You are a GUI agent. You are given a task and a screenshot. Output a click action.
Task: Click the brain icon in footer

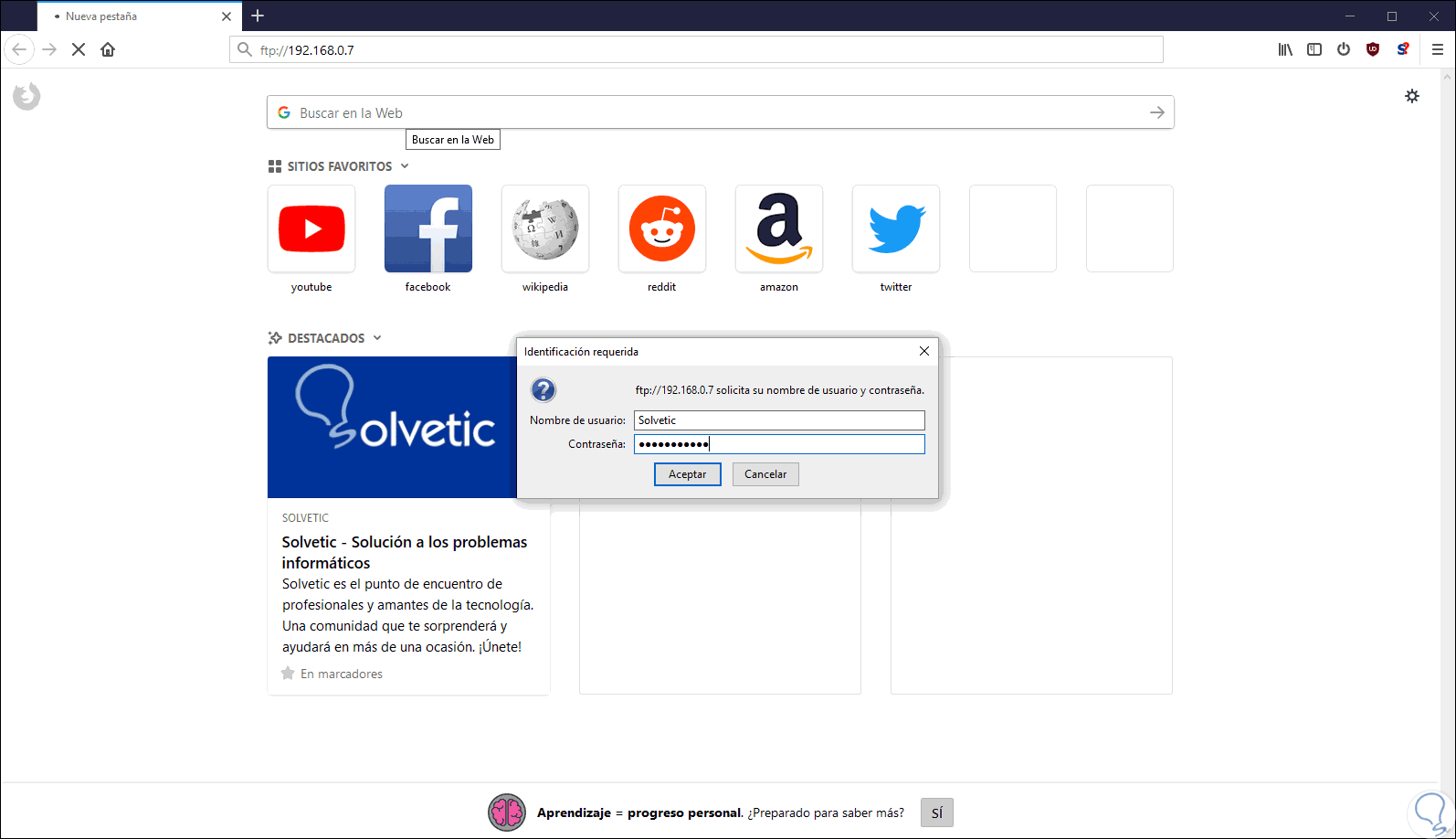pyautogui.click(x=507, y=812)
